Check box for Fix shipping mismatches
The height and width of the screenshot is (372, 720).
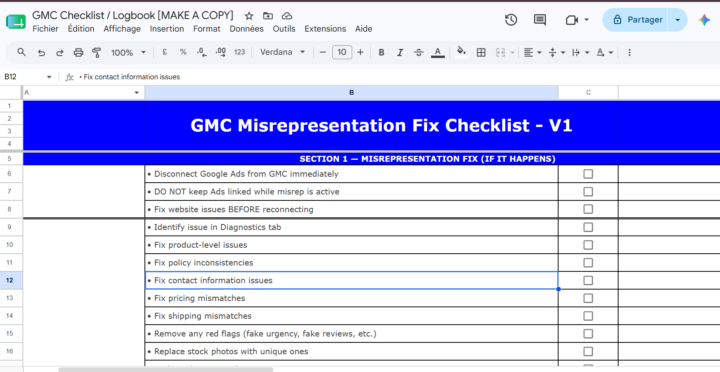(588, 316)
